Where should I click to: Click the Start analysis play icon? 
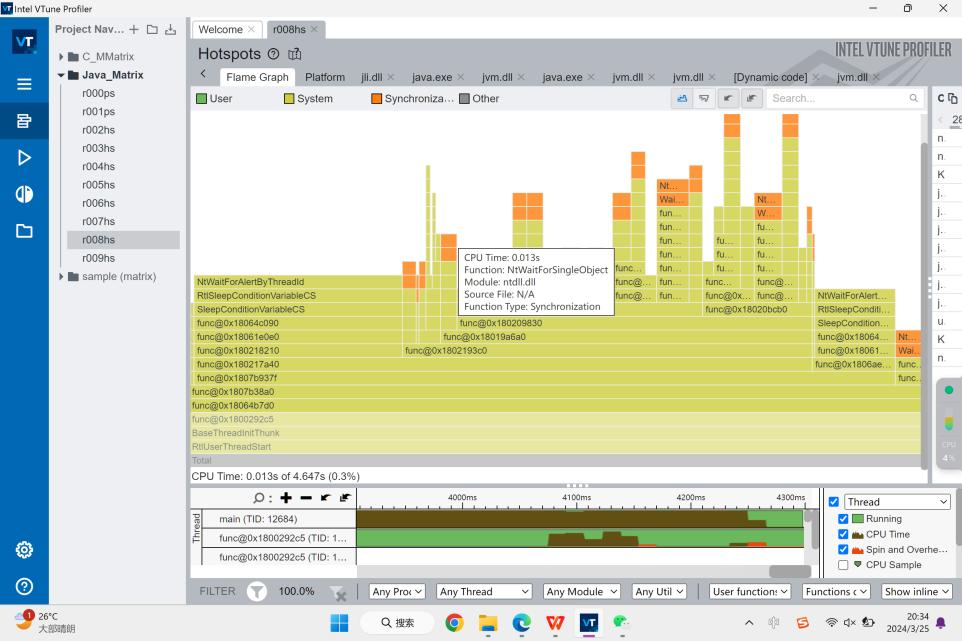click(24, 158)
